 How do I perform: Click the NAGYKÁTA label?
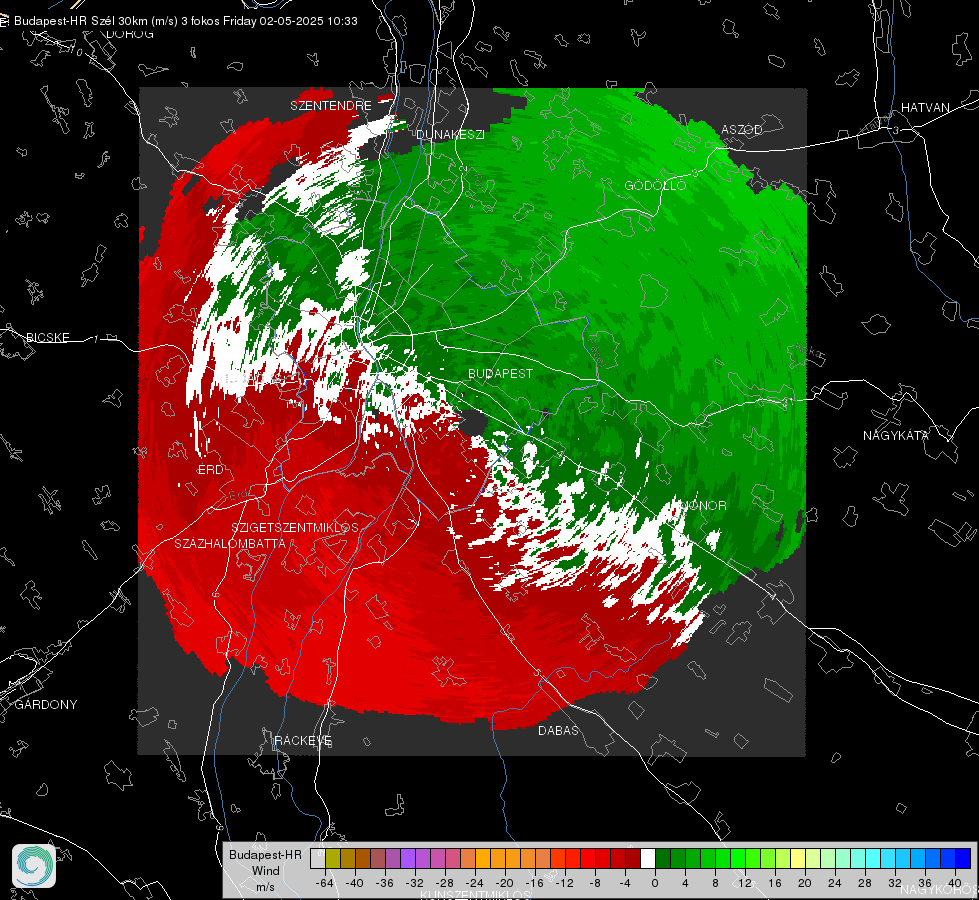tap(896, 435)
